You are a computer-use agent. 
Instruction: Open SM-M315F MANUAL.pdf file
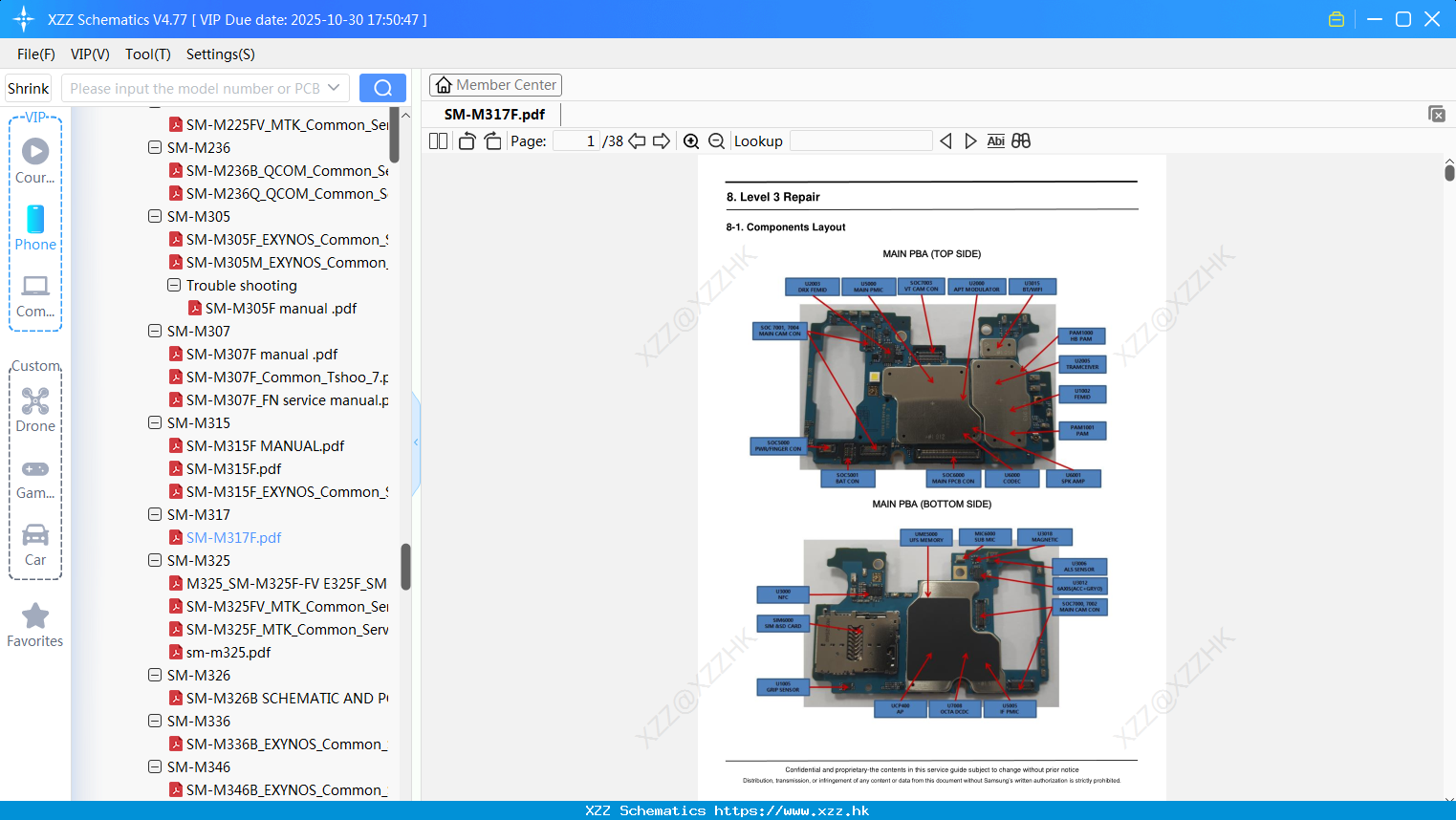tap(265, 445)
